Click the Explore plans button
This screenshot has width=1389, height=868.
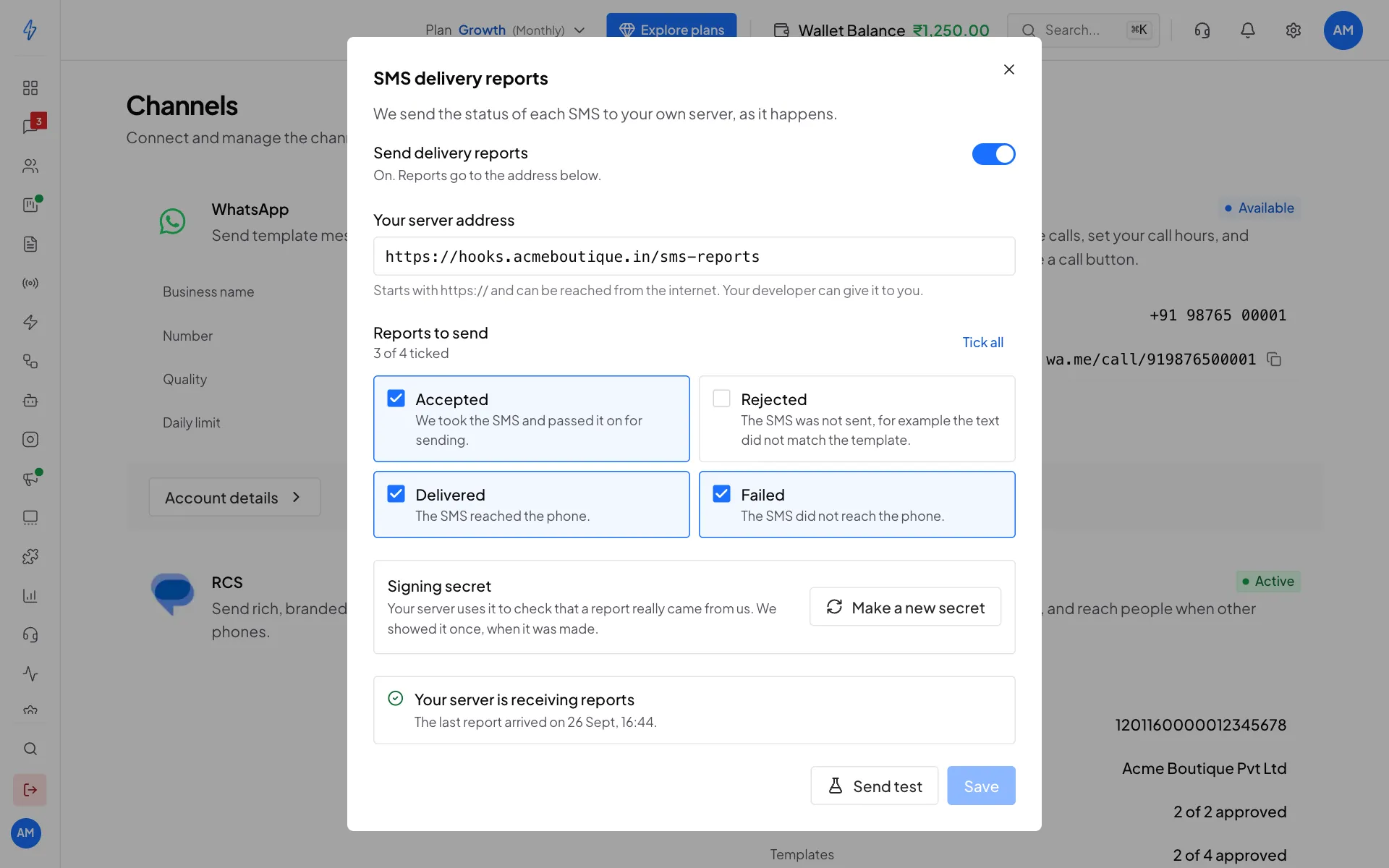click(671, 30)
